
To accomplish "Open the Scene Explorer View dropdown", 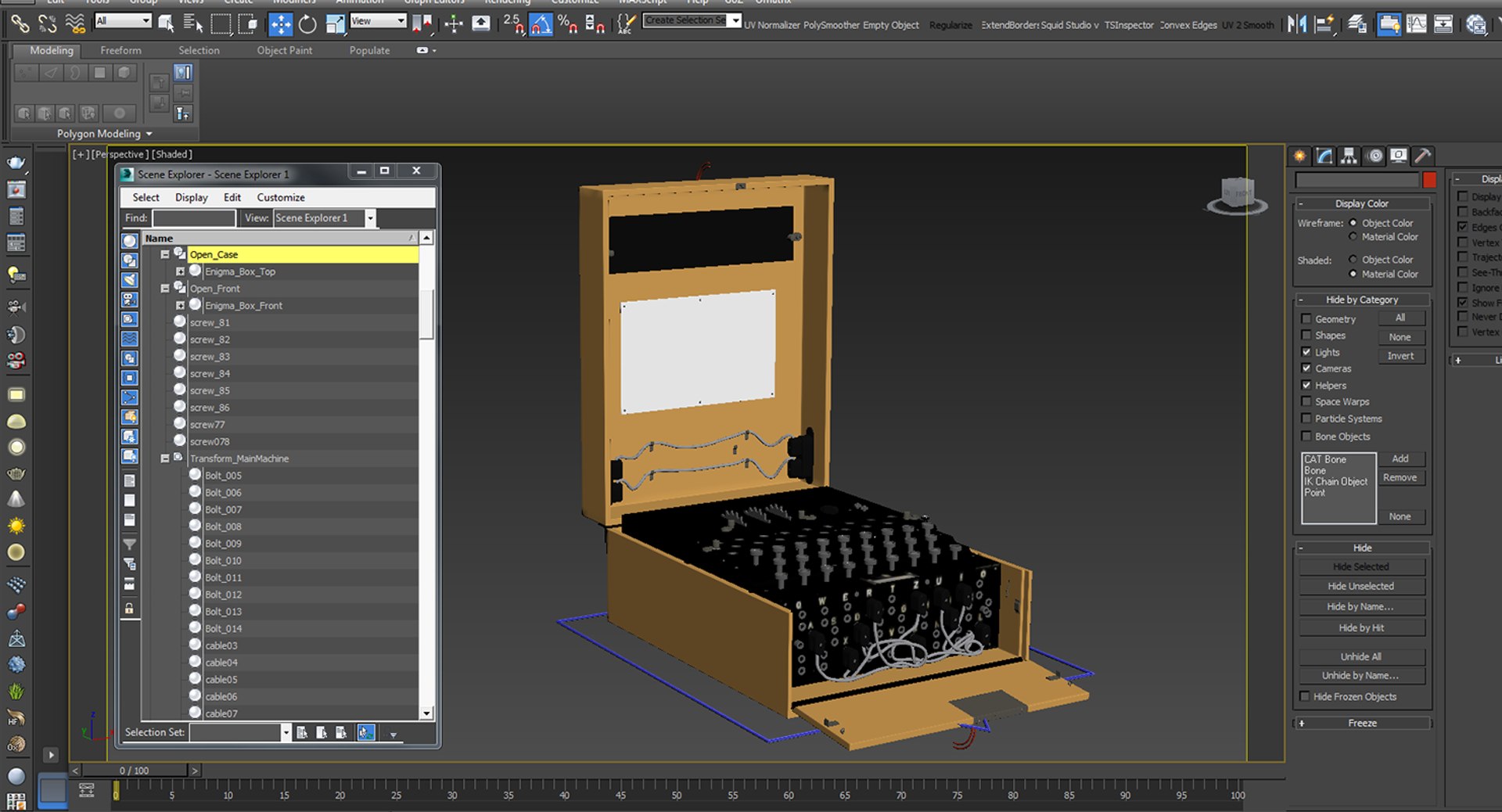I will pos(370,218).
